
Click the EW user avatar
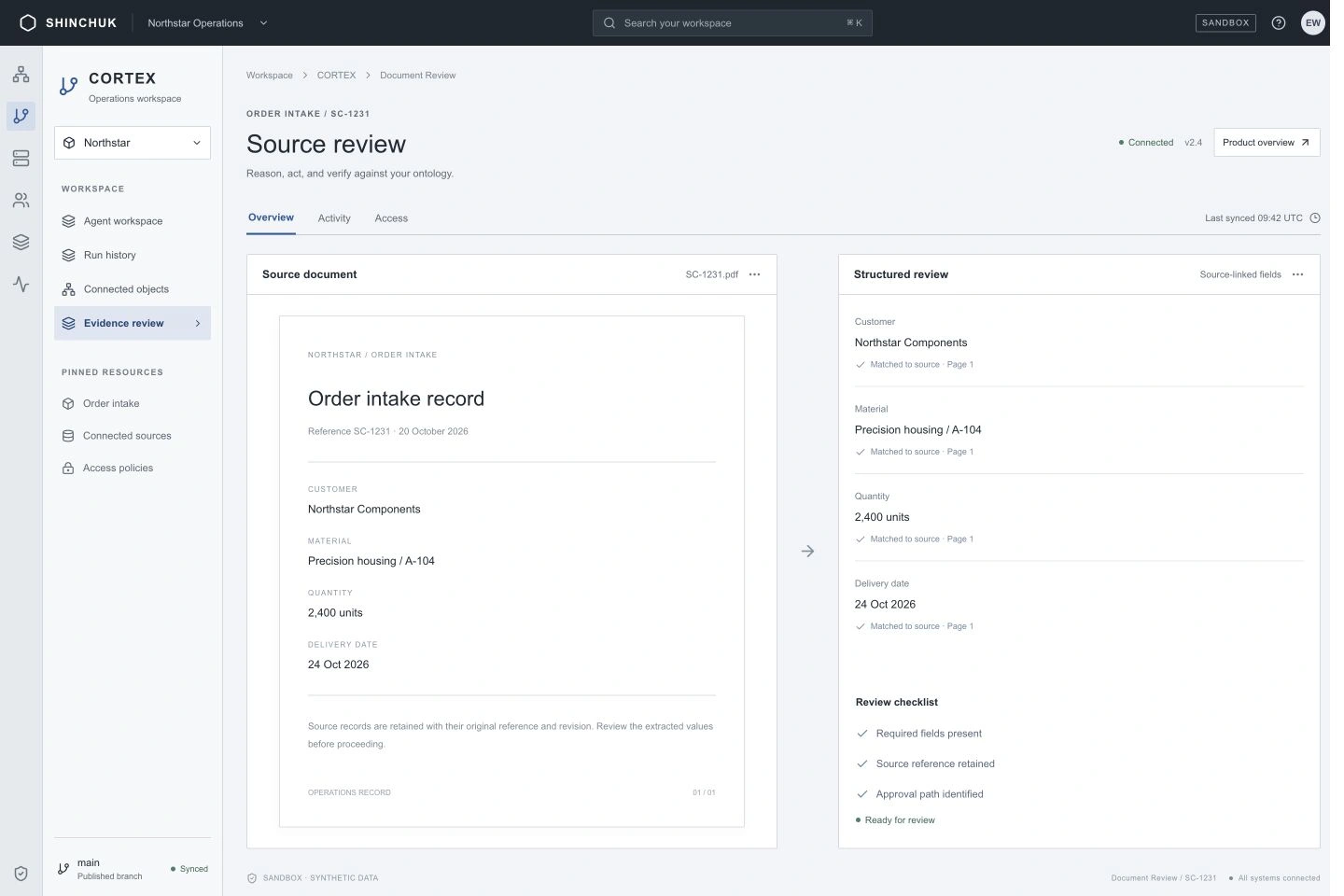pyautogui.click(x=1313, y=22)
